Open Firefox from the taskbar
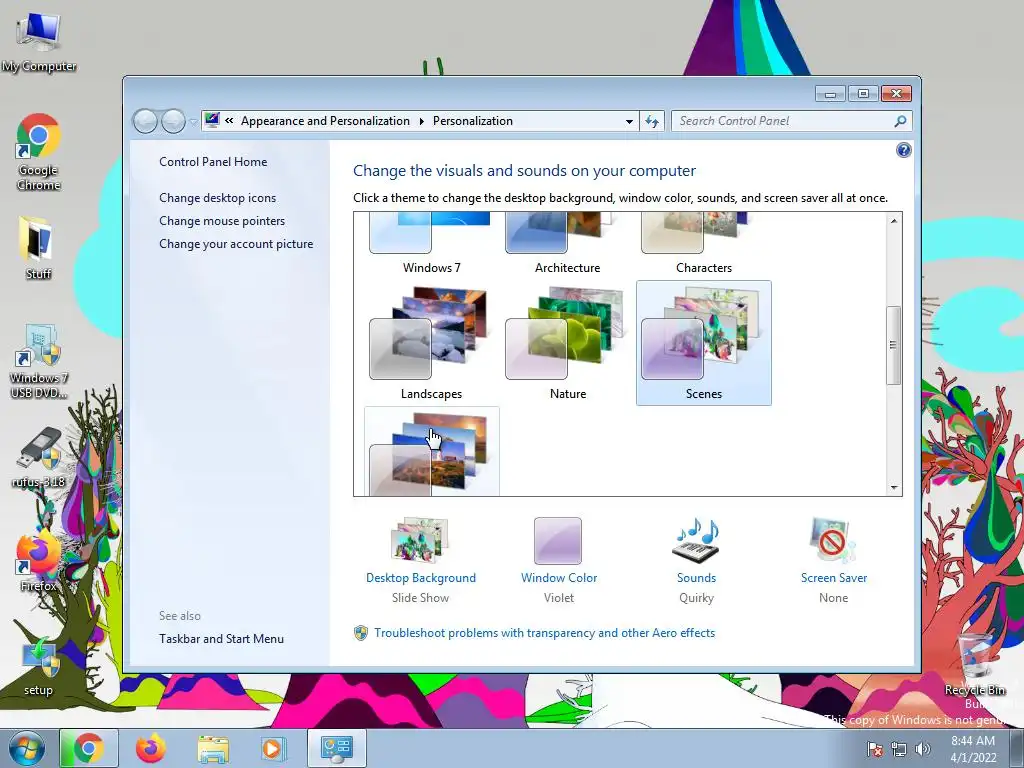 (151, 748)
